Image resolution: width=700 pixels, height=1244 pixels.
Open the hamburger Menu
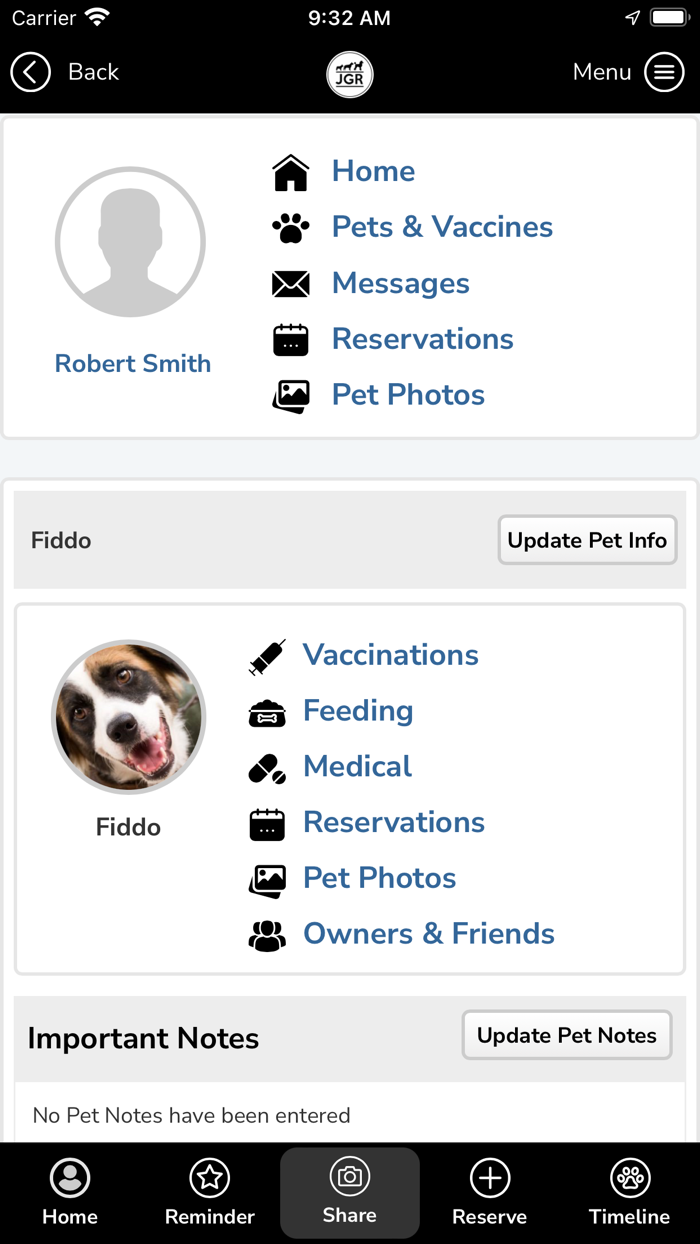(x=664, y=72)
